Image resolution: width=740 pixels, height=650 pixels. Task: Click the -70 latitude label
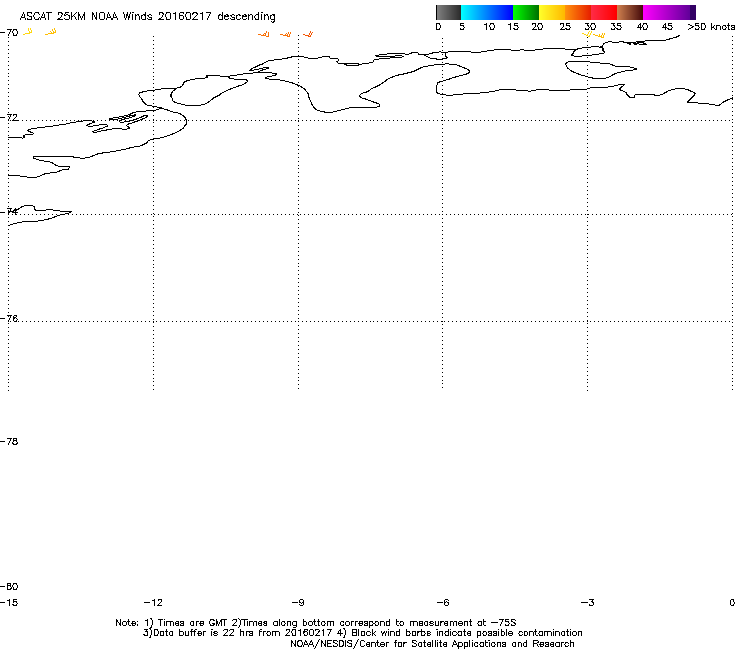coord(9,33)
